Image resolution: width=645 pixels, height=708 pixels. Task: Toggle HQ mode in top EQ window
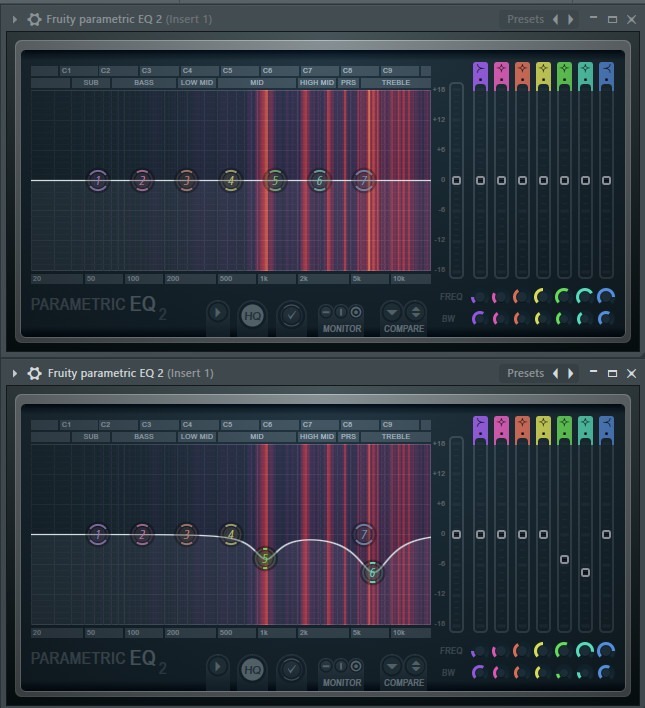252,316
